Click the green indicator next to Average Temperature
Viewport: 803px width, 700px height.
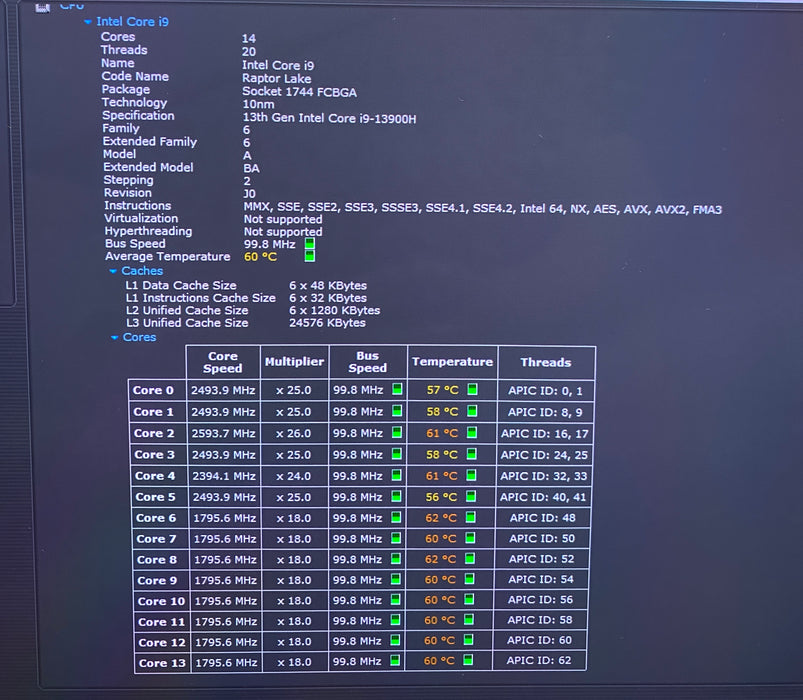click(x=309, y=256)
